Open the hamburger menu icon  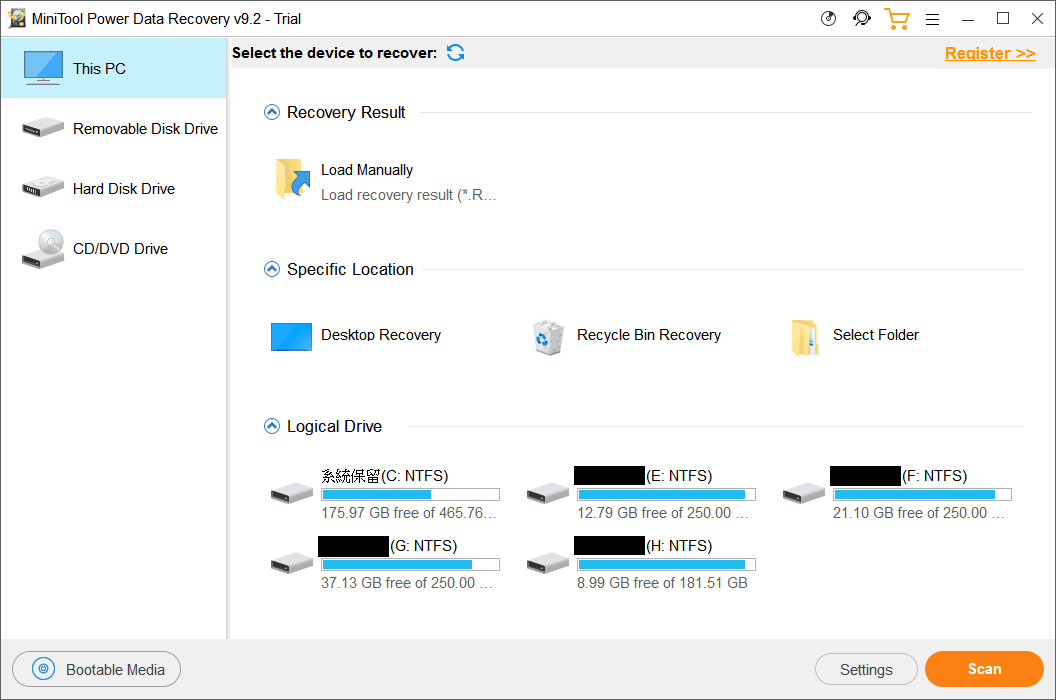(x=932, y=19)
